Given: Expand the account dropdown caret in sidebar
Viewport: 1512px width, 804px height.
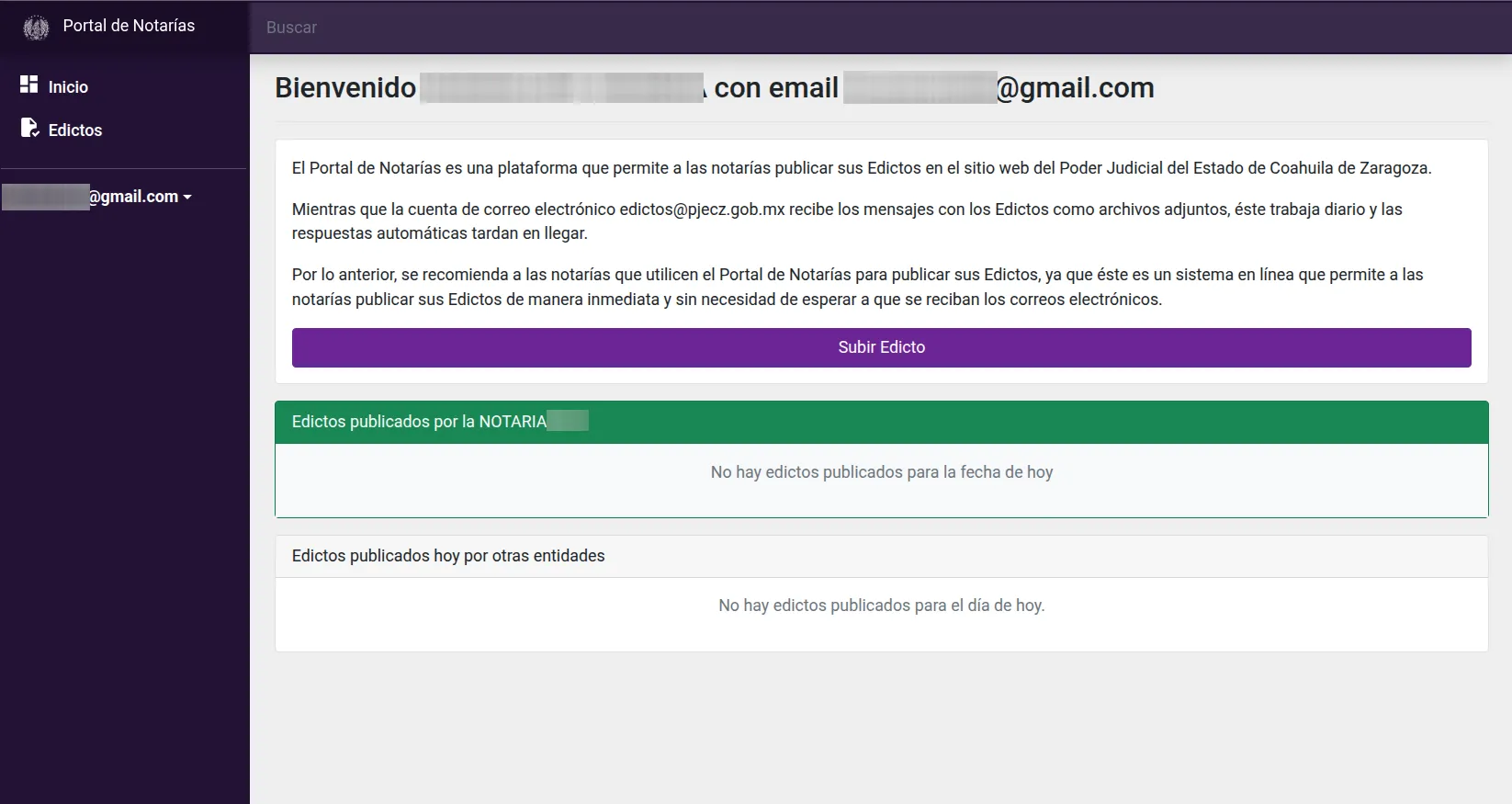Looking at the screenshot, I should [187, 198].
